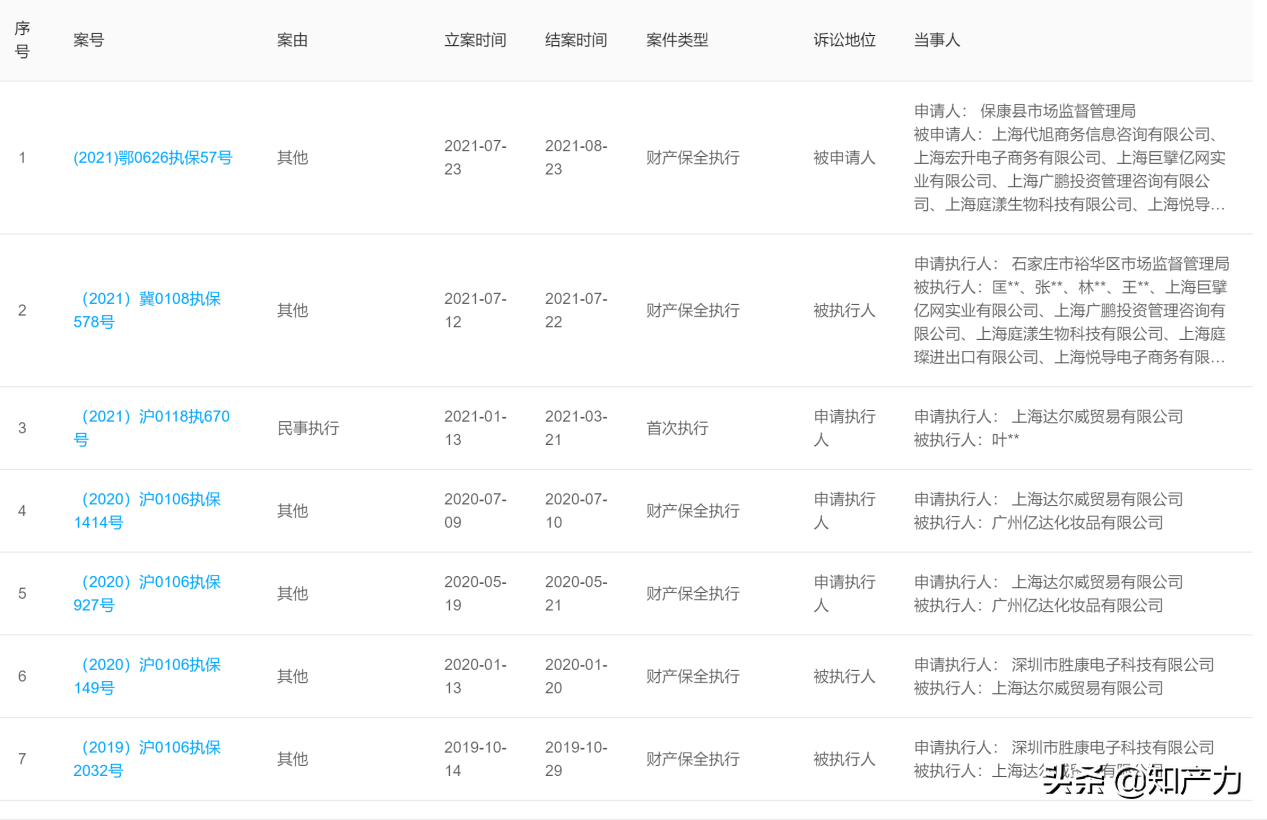Click 其他 cause in row 7
Screen dimensions: 1267x820
click(x=292, y=760)
